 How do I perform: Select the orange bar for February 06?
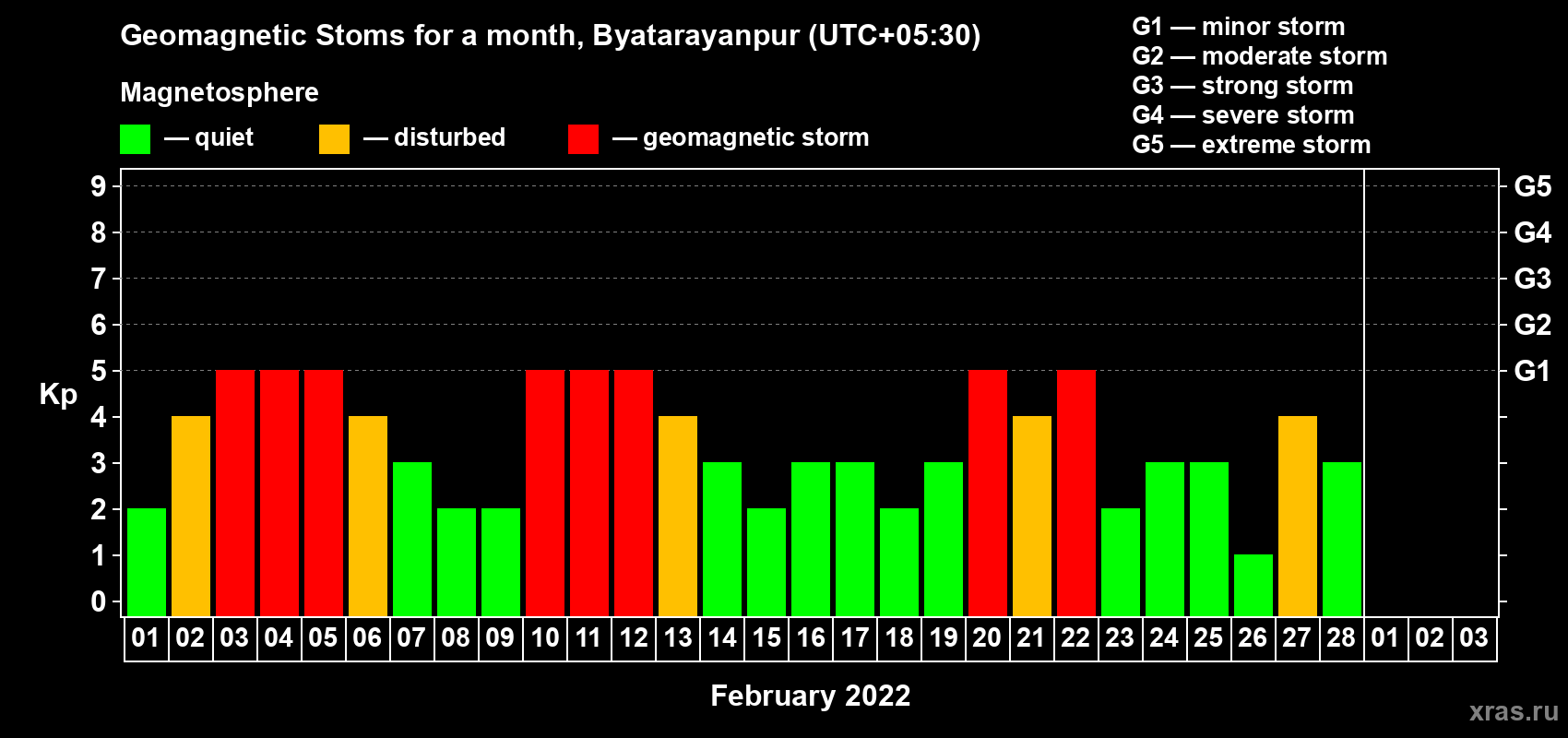(x=368, y=516)
